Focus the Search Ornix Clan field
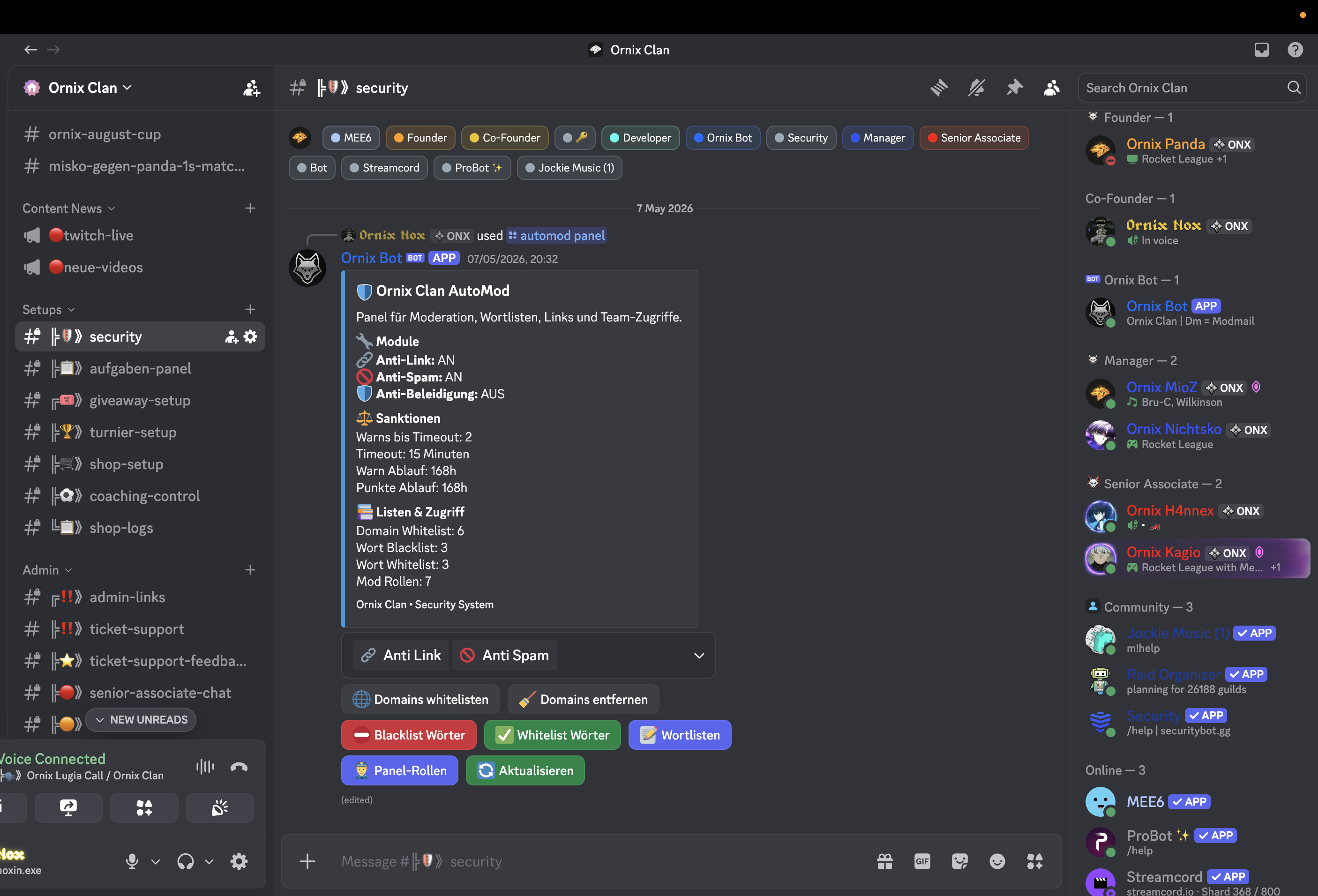 (1191, 88)
